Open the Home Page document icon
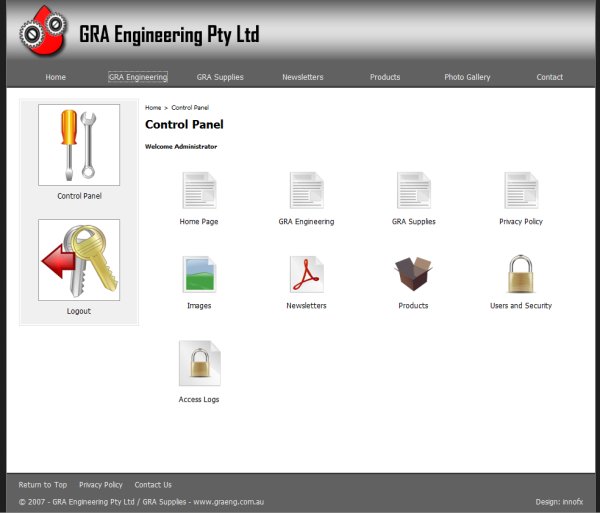The image size is (600, 513). (199, 191)
